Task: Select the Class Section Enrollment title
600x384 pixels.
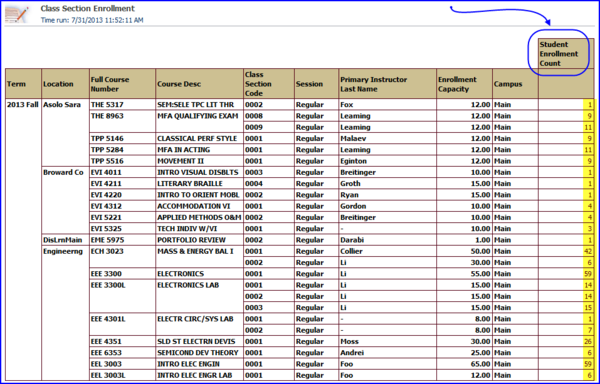Action: pyautogui.click(x=88, y=8)
